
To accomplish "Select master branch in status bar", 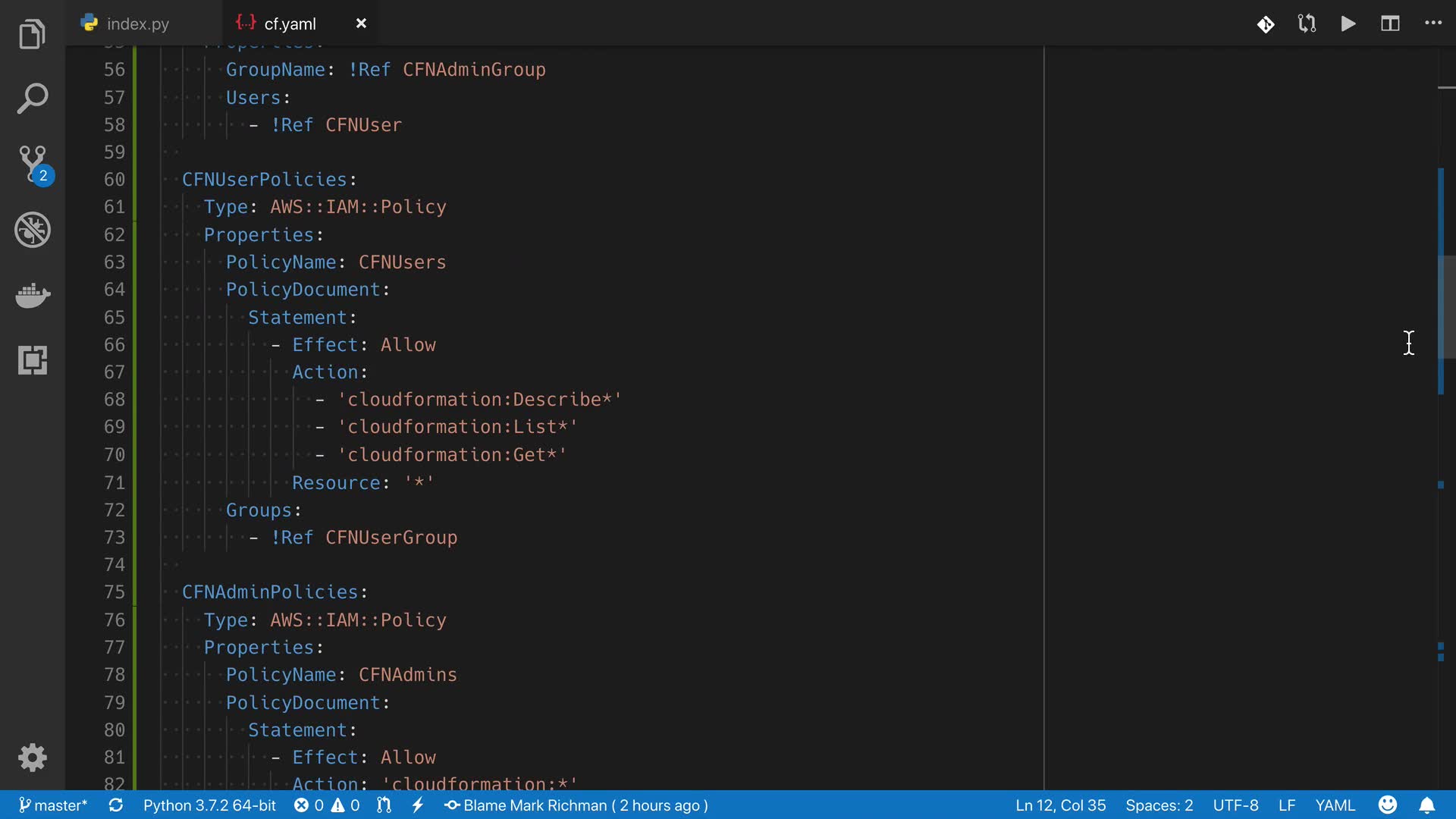I will click(x=53, y=805).
